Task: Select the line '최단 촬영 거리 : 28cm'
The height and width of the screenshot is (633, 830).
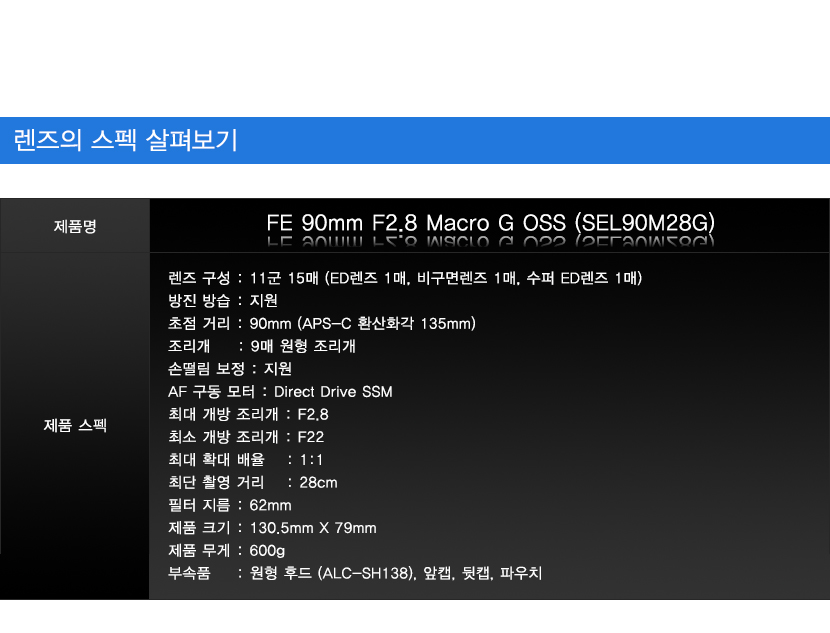Action: tap(252, 483)
